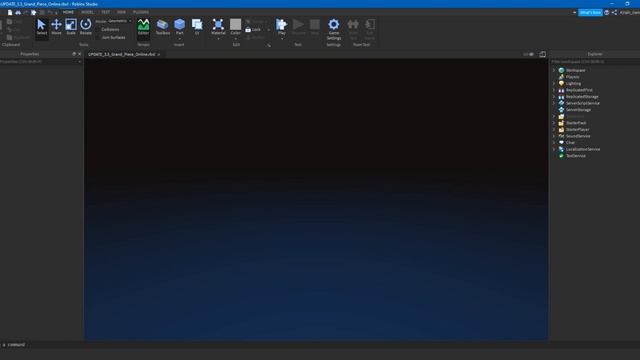Switch to the PLUGINS ribbon tab
This screenshot has height=360, width=640.
141,12
